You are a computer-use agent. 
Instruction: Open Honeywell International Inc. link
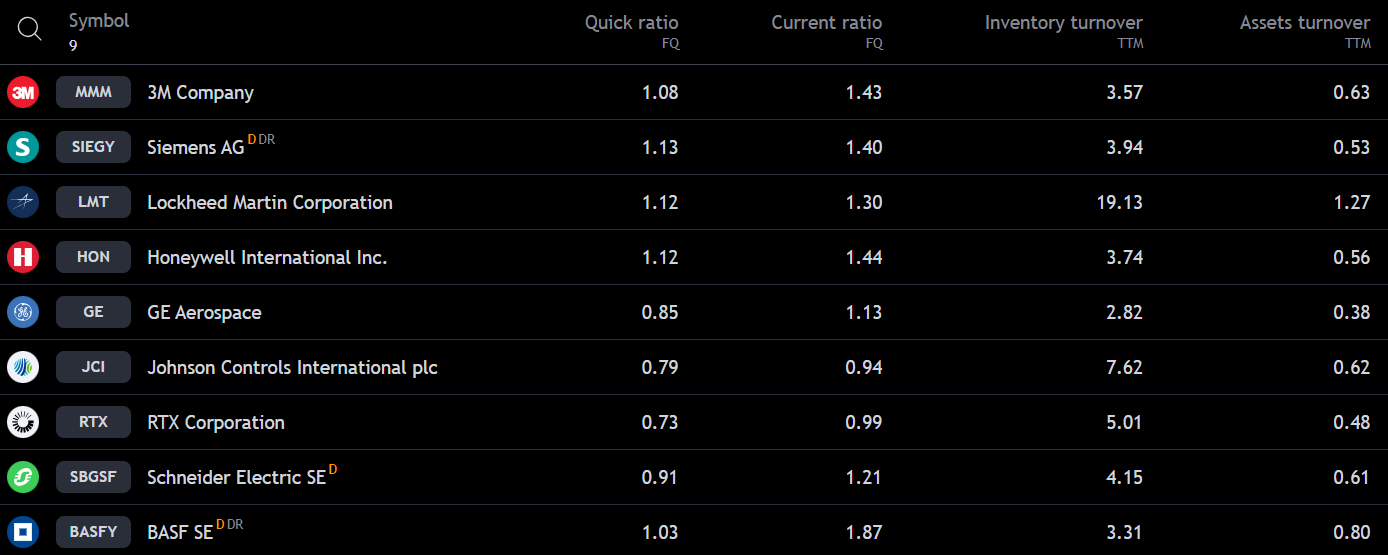267,258
